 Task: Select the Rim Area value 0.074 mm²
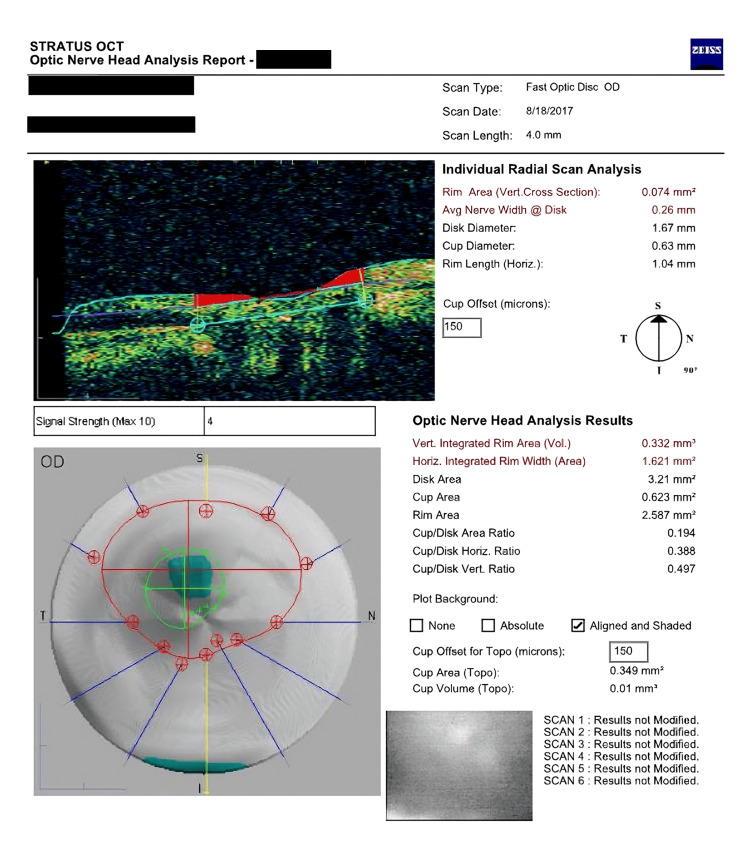click(x=668, y=192)
